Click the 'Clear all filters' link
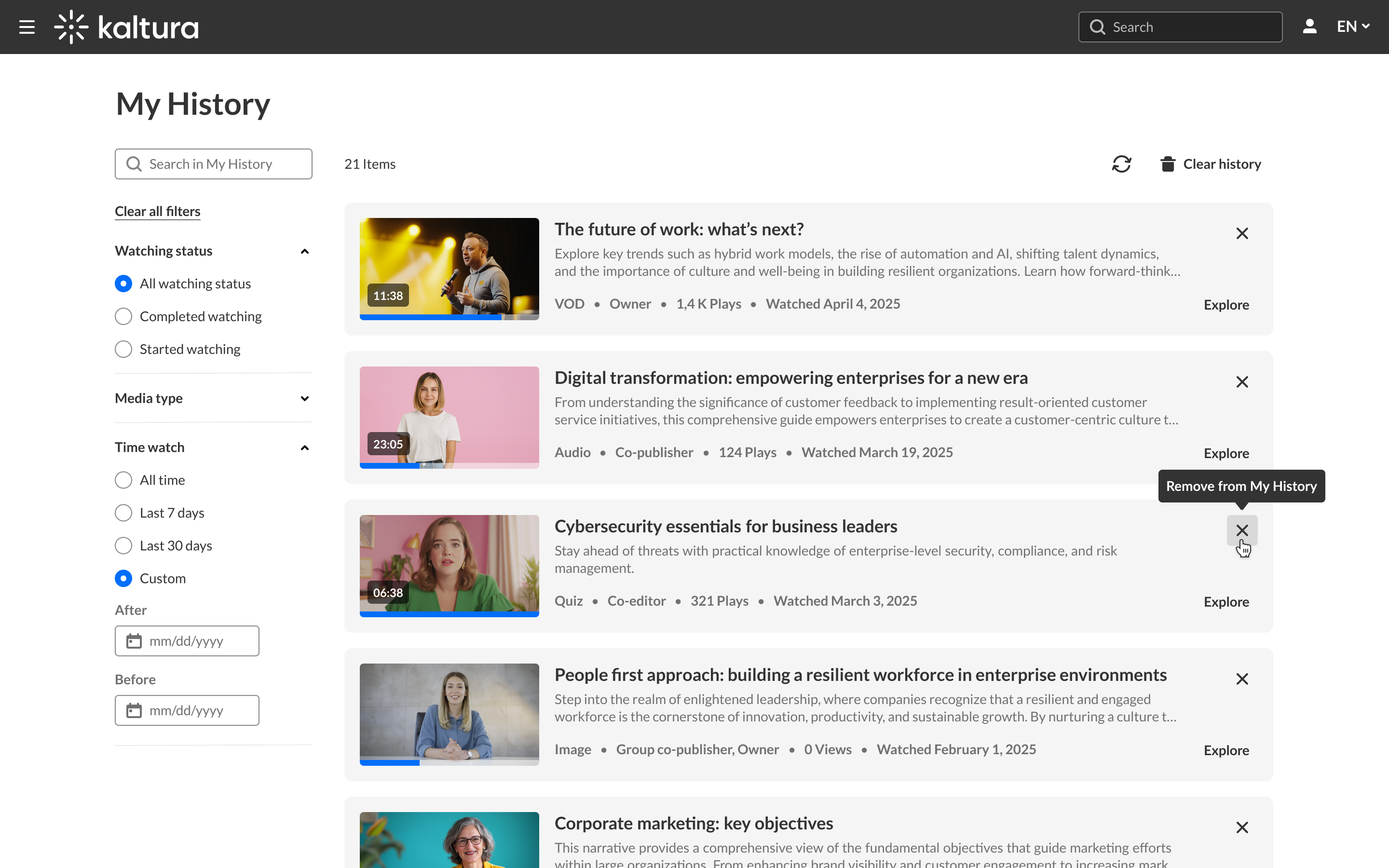Image resolution: width=1389 pixels, height=868 pixels. pos(157,211)
